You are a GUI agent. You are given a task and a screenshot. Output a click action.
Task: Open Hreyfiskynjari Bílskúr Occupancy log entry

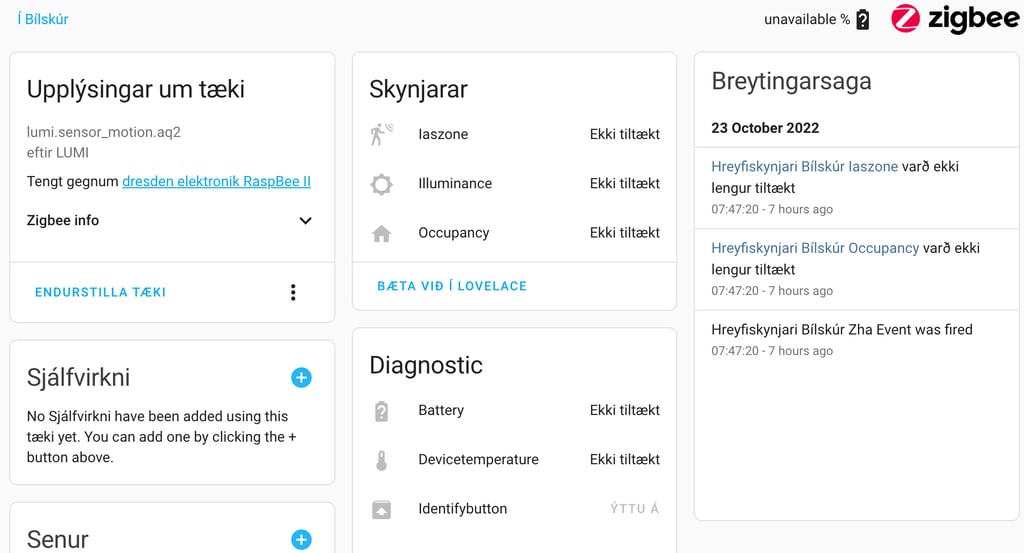click(815, 248)
